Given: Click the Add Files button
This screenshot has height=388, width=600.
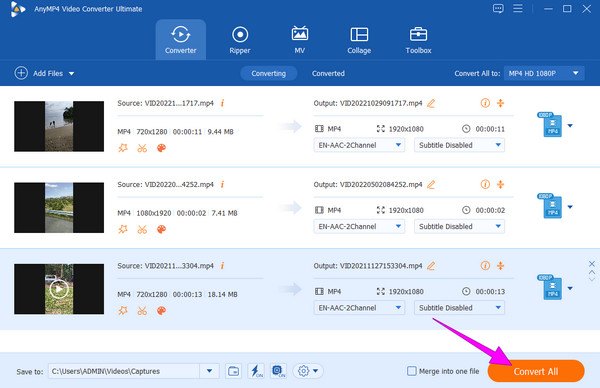Looking at the screenshot, I should click(x=39, y=73).
